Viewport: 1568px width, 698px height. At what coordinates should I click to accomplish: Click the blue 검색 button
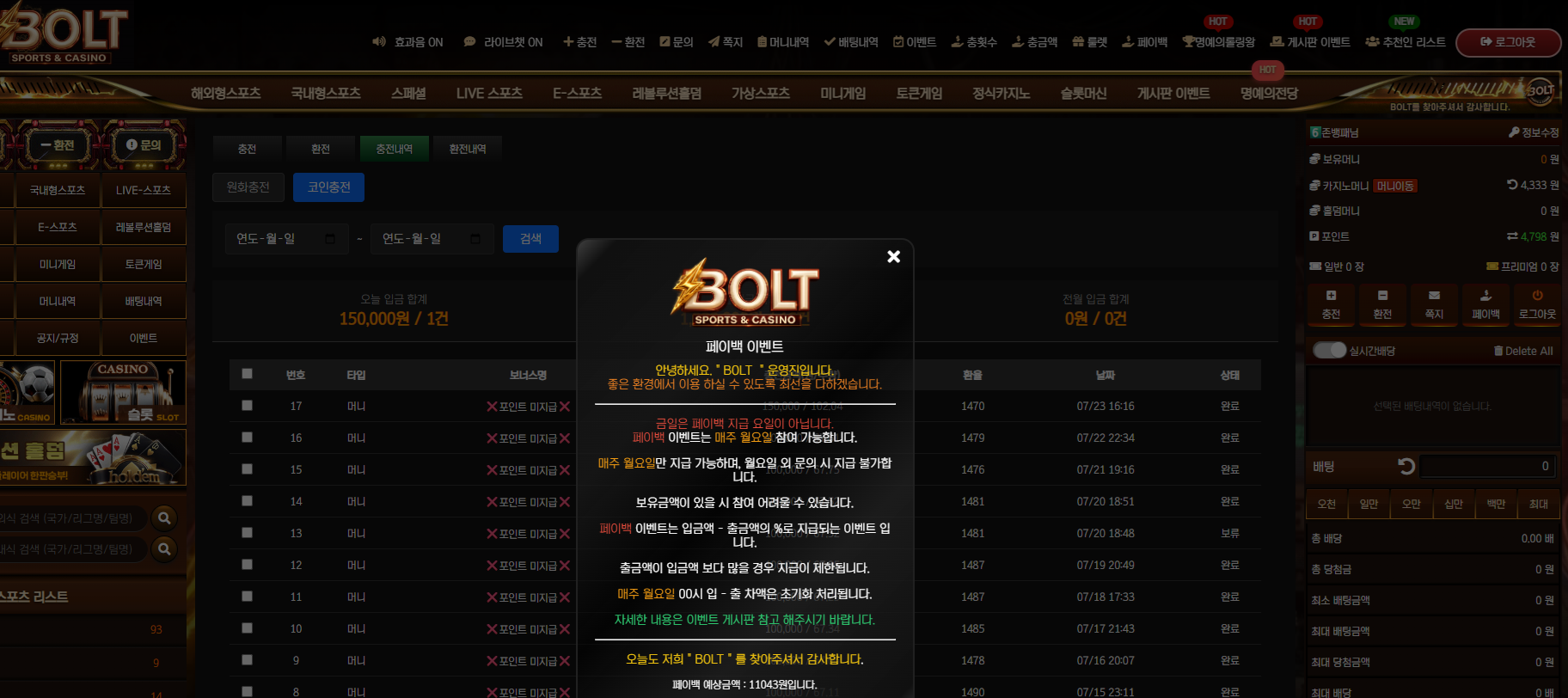pos(530,239)
